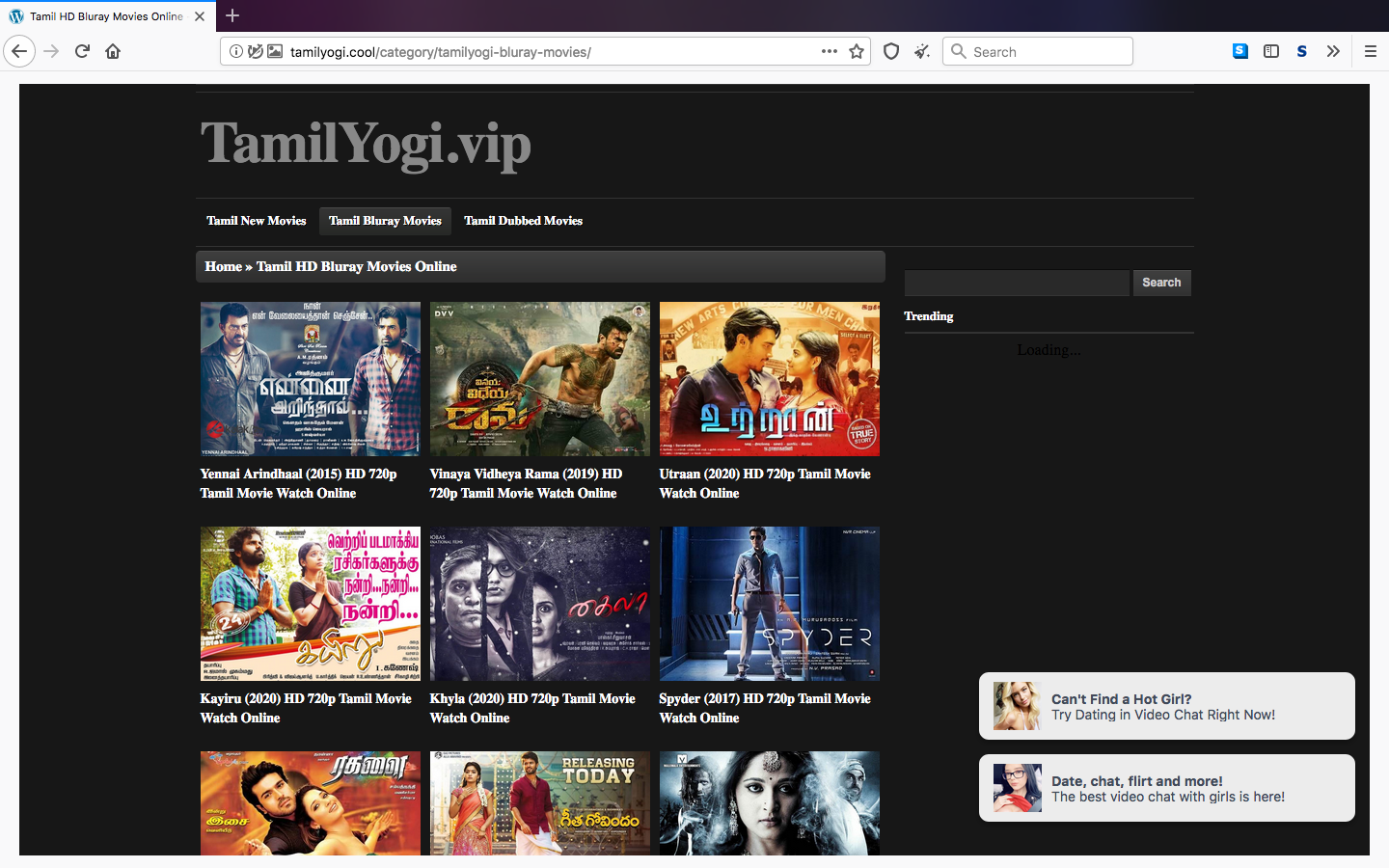Open the Tamil Bluray Movies menu

tap(385, 221)
